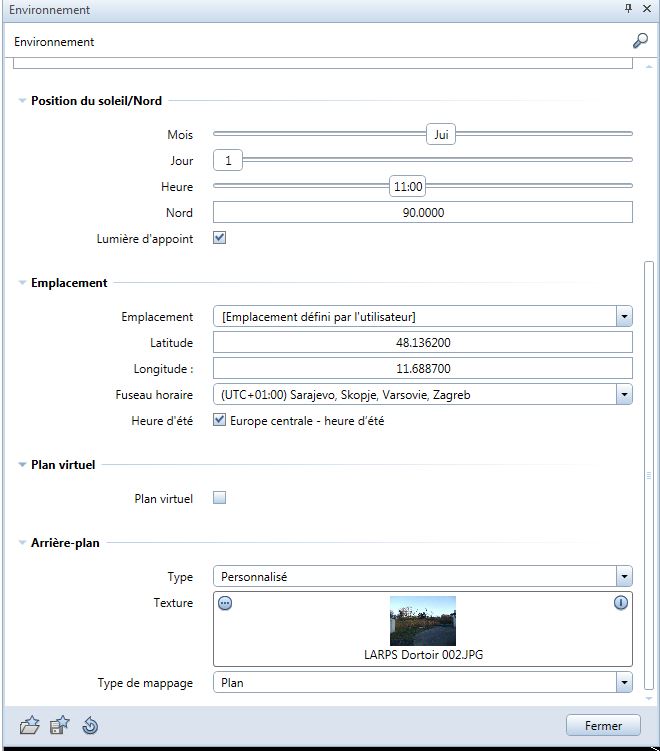Collapse Position du soleil/Nord section
The image size is (660, 751).
click(22, 101)
